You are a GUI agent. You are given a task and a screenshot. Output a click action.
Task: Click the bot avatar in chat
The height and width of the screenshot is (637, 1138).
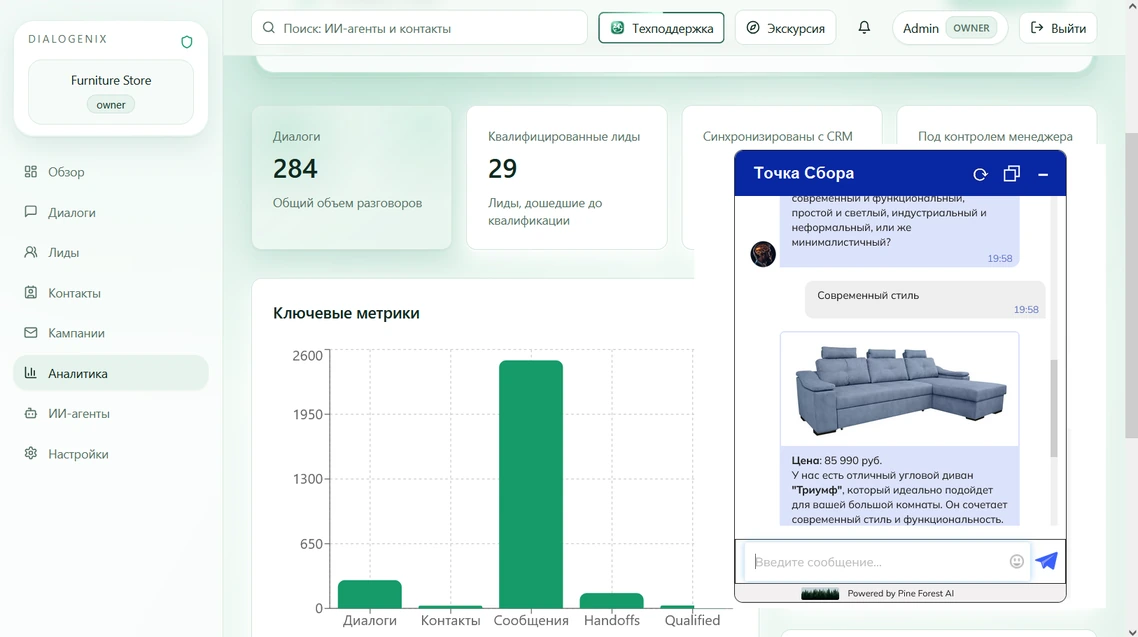click(763, 254)
